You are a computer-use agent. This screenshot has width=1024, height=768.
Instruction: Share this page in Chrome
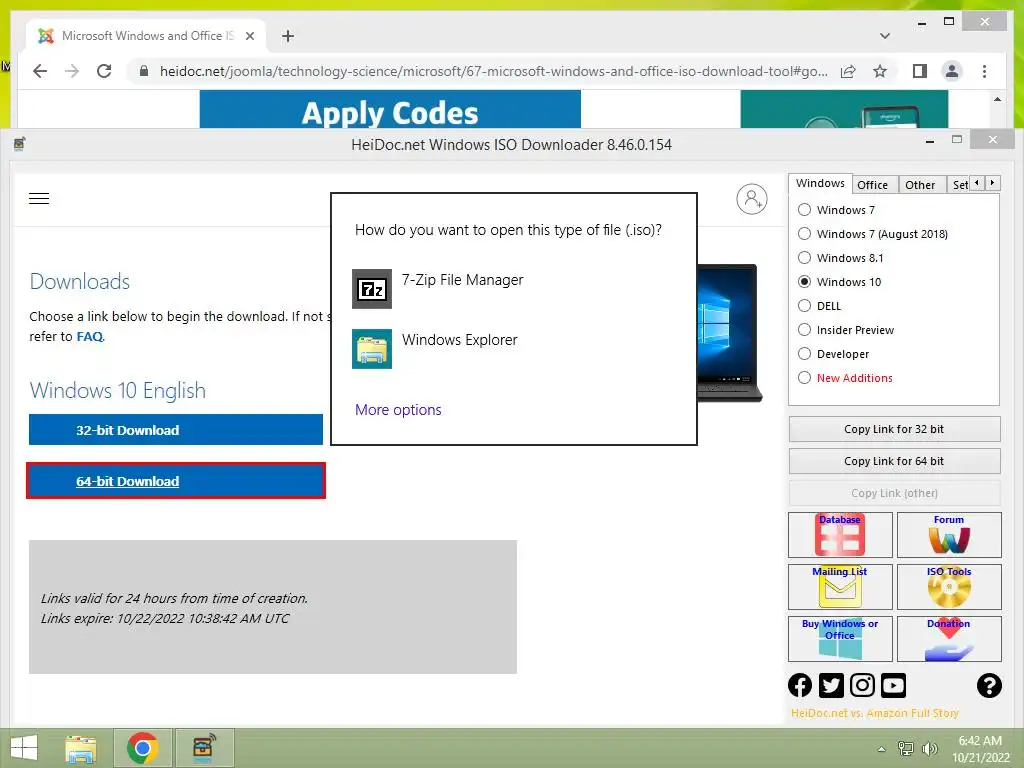(848, 71)
